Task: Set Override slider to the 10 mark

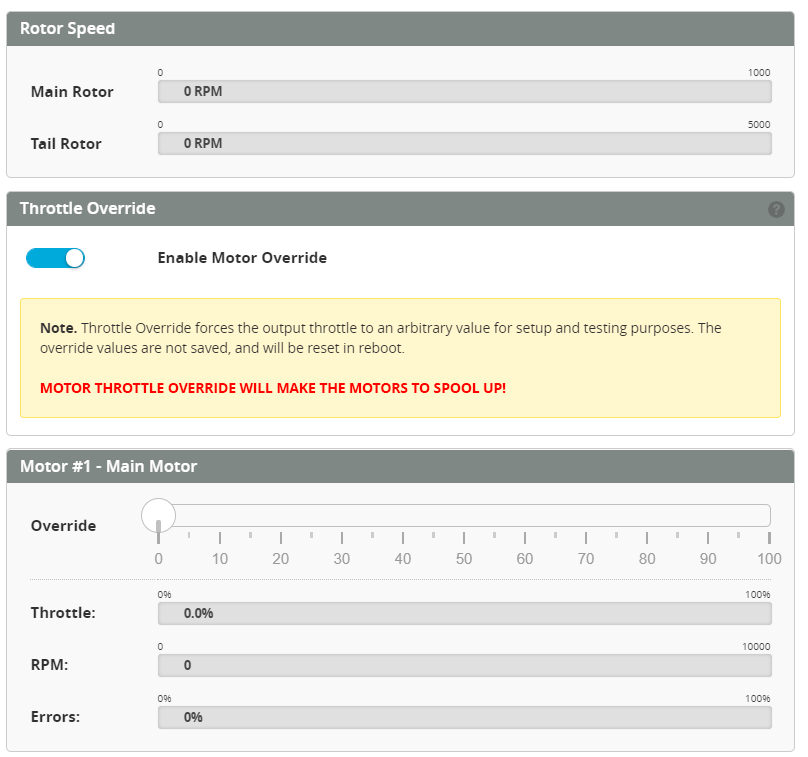Action: tap(220, 516)
